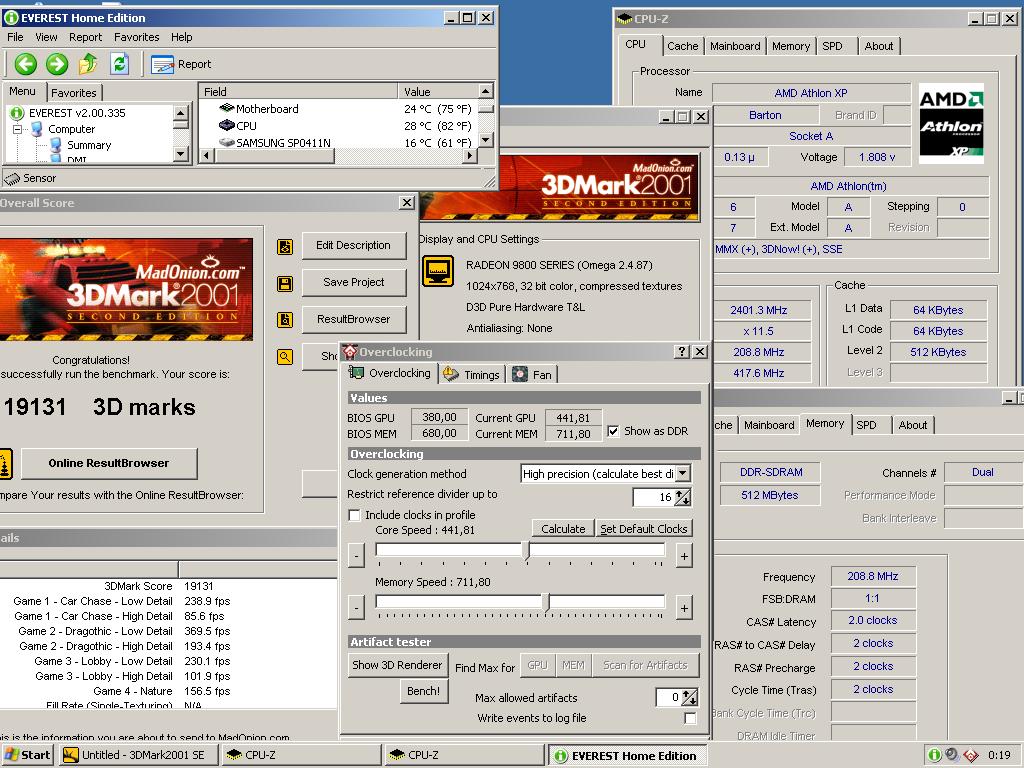
Task: Open the Favorites menu in EVEREST
Action: coord(136,37)
